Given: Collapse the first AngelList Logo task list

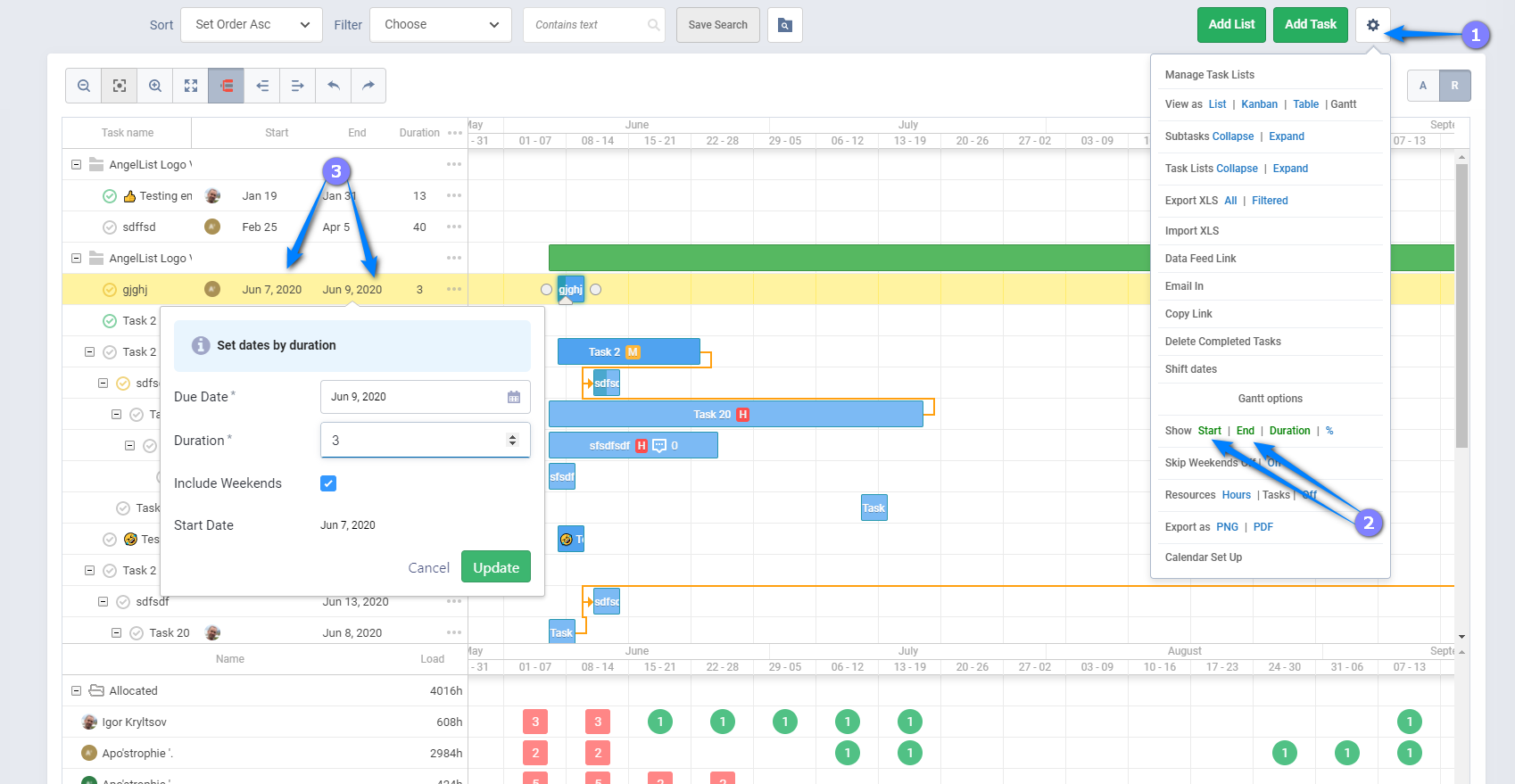Looking at the screenshot, I should coord(76,165).
